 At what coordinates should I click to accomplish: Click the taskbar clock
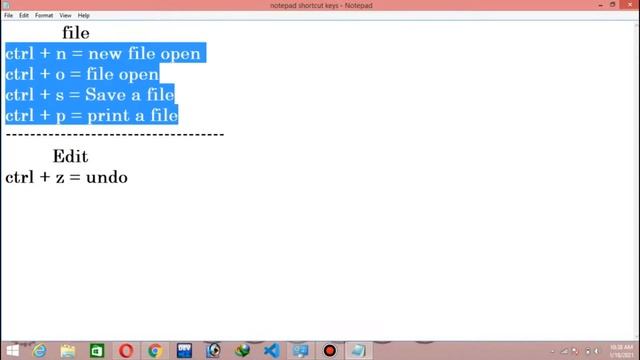(621, 351)
